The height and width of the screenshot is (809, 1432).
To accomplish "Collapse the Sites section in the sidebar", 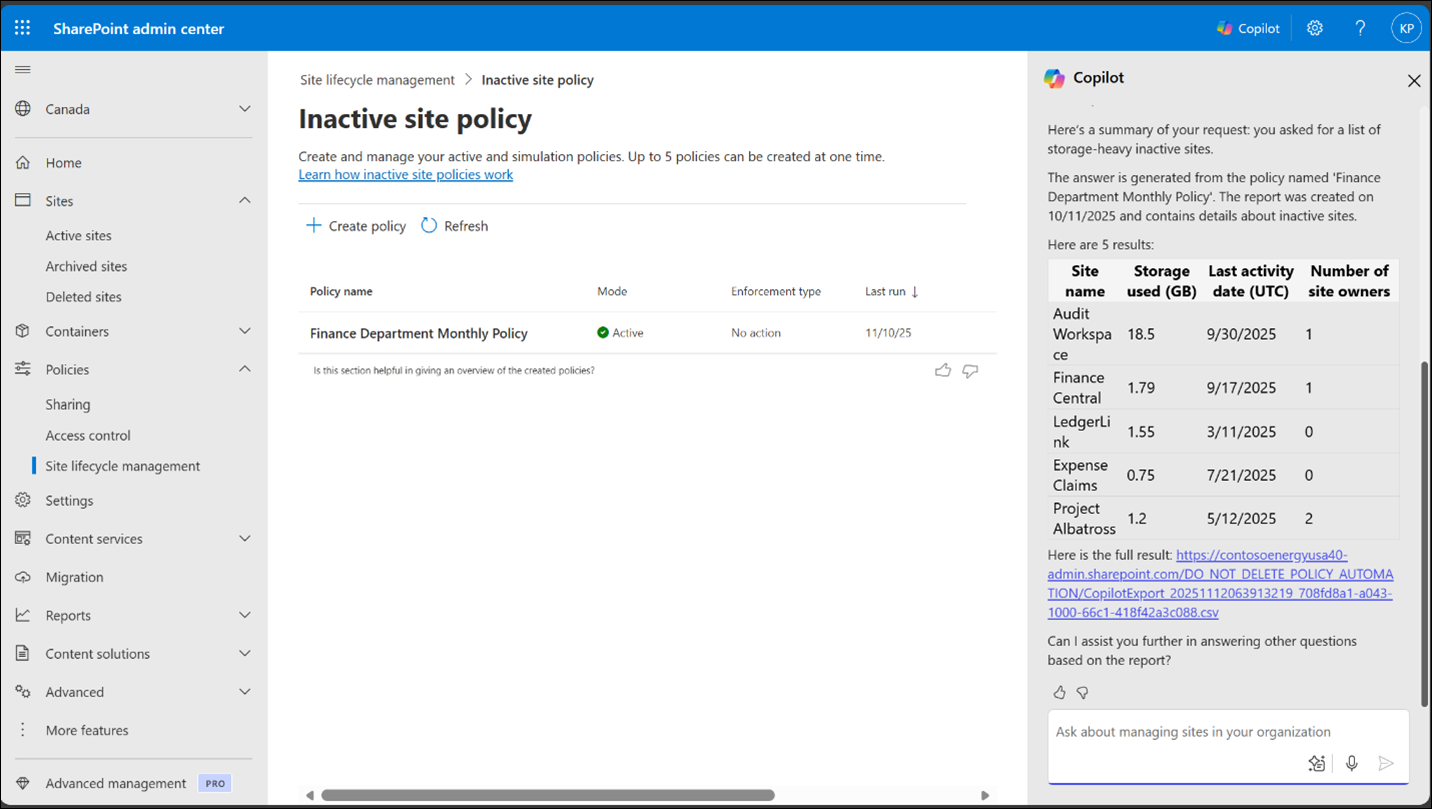I will (245, 200).
